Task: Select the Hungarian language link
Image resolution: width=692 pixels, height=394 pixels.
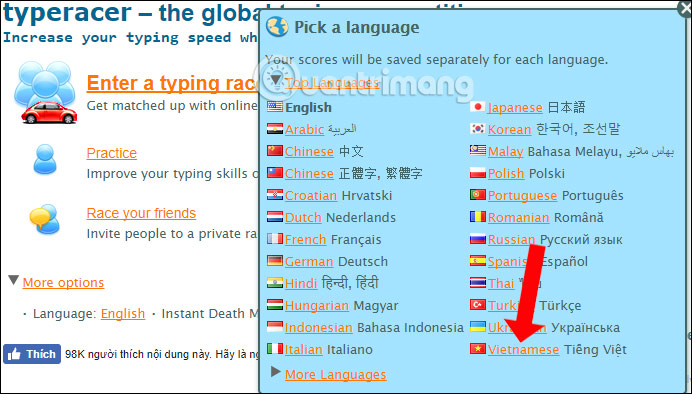Action: point(317,305)
